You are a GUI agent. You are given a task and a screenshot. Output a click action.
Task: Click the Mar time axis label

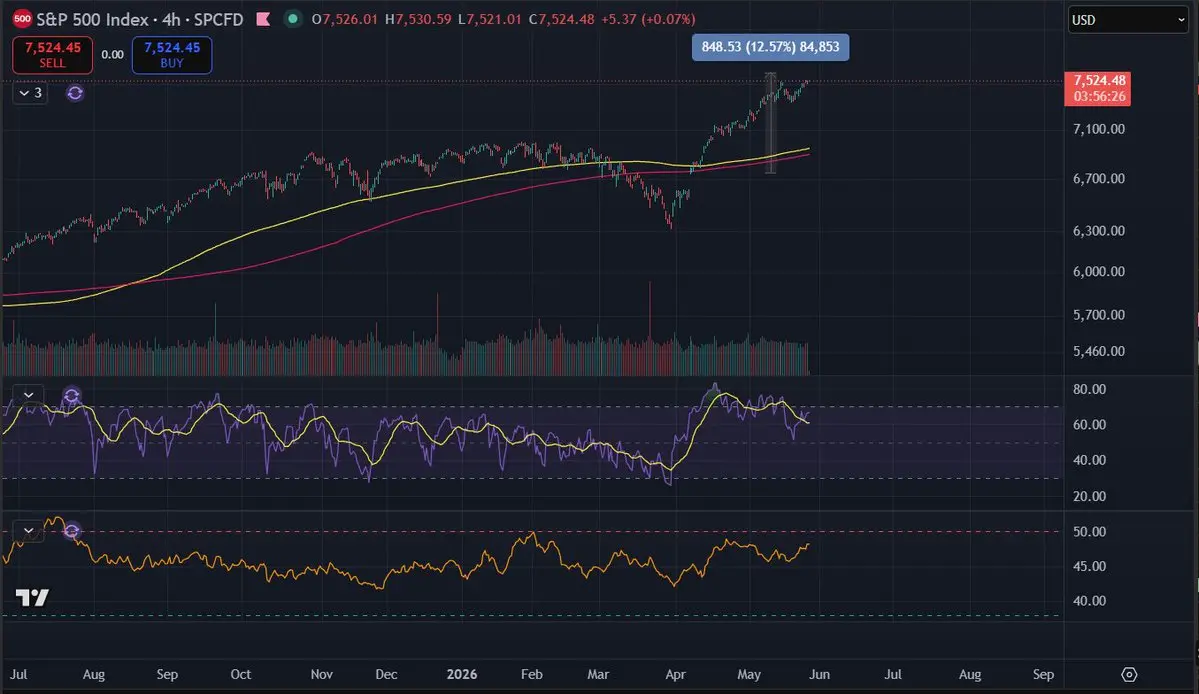pos(598,674)
